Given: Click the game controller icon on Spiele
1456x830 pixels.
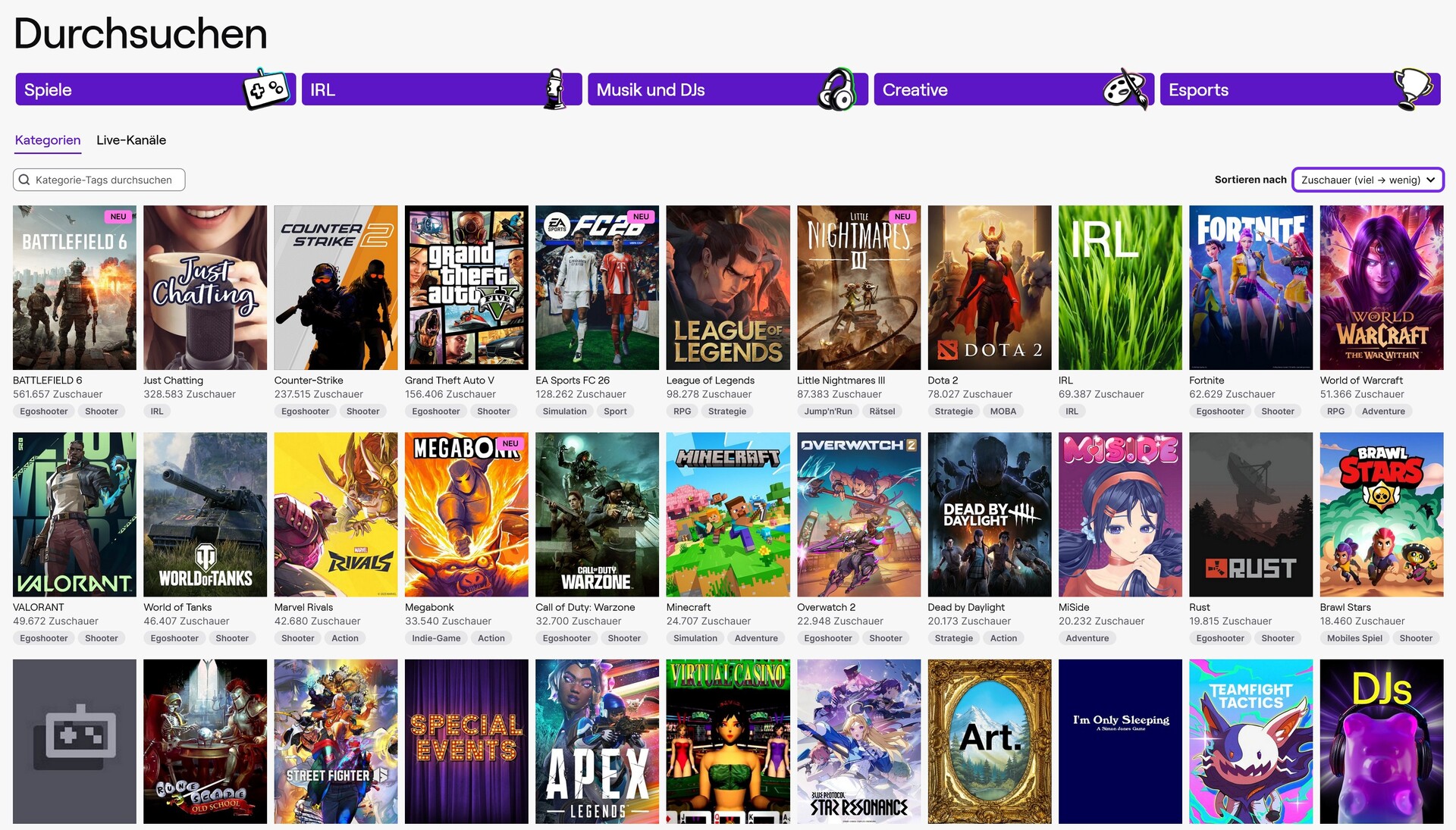Looking at the screenshot, I should click(x=267, y=89).
